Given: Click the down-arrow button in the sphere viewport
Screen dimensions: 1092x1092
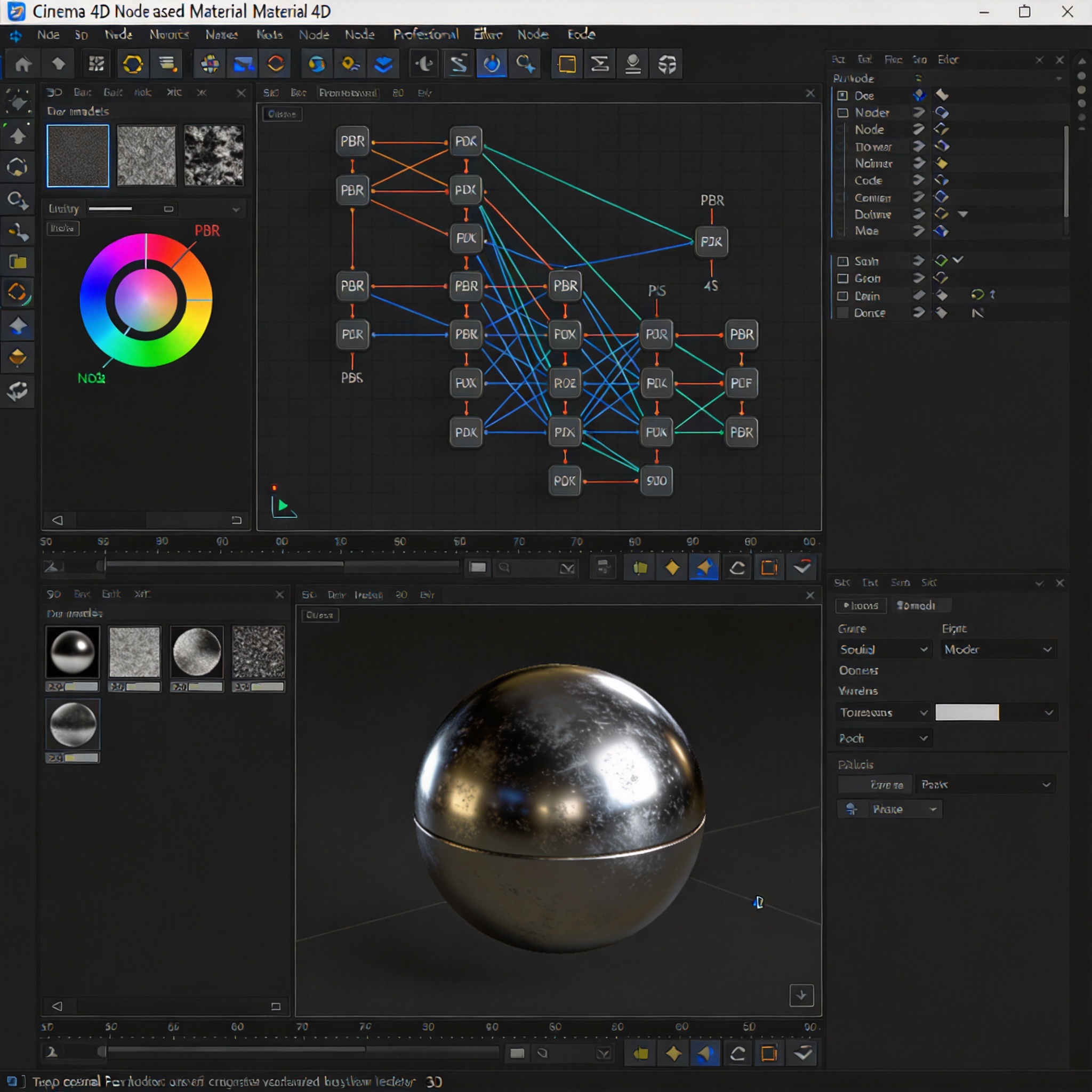Looking at the screenshot, I should (x=801, y=995).
